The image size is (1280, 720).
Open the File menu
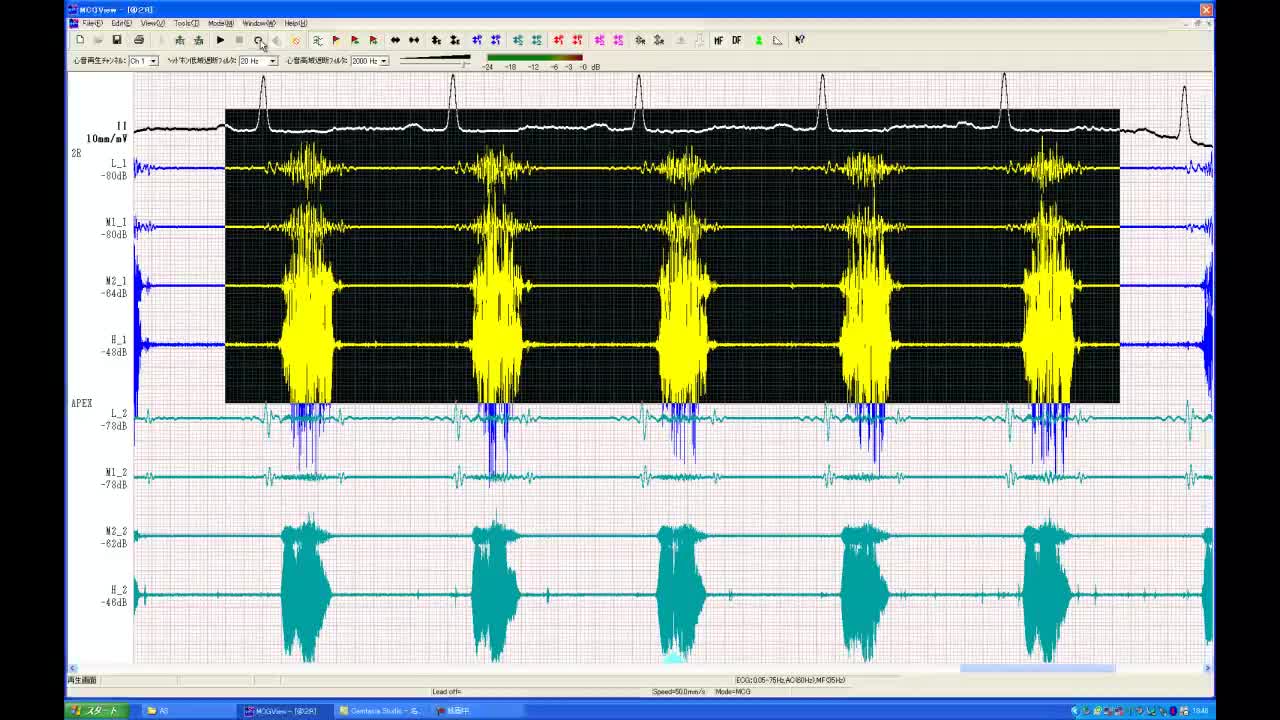(x=91, y=23)
